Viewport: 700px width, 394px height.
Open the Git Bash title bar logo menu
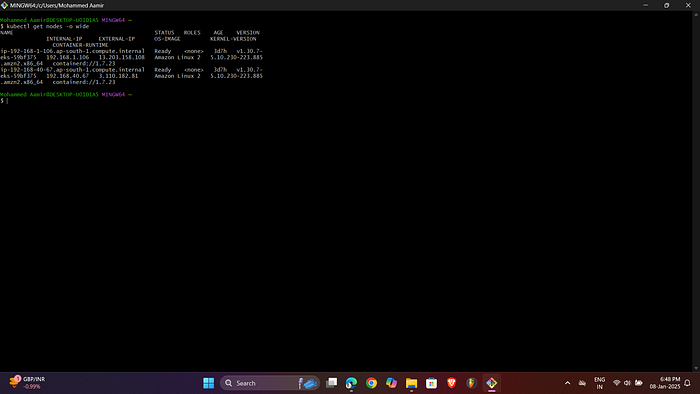click(x=4, y=5)
